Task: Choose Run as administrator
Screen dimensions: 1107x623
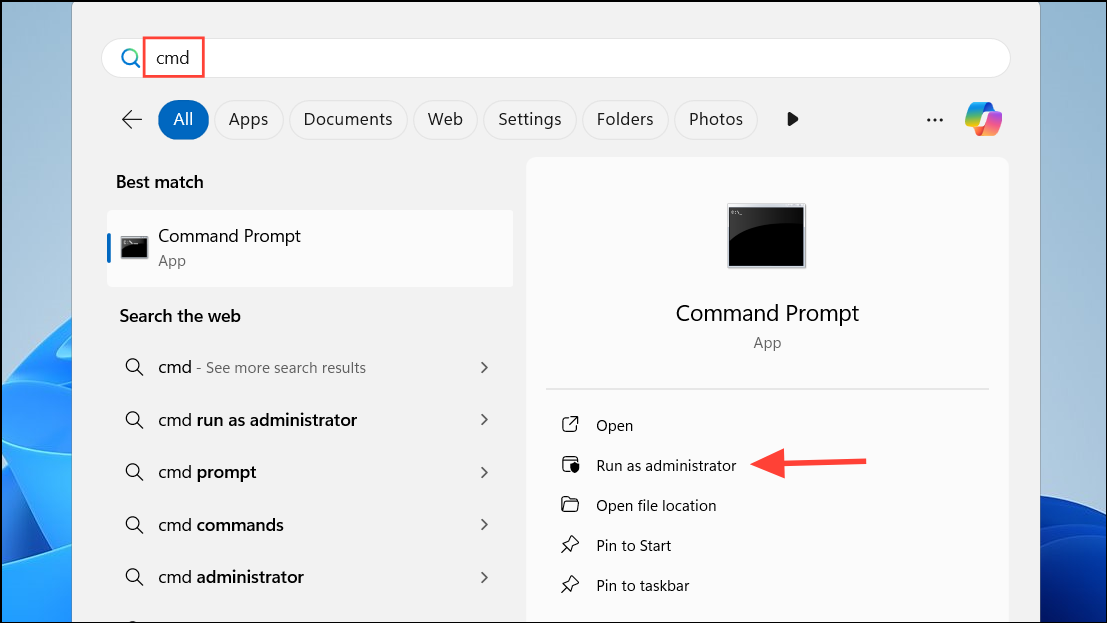Action: pos(666,465)
